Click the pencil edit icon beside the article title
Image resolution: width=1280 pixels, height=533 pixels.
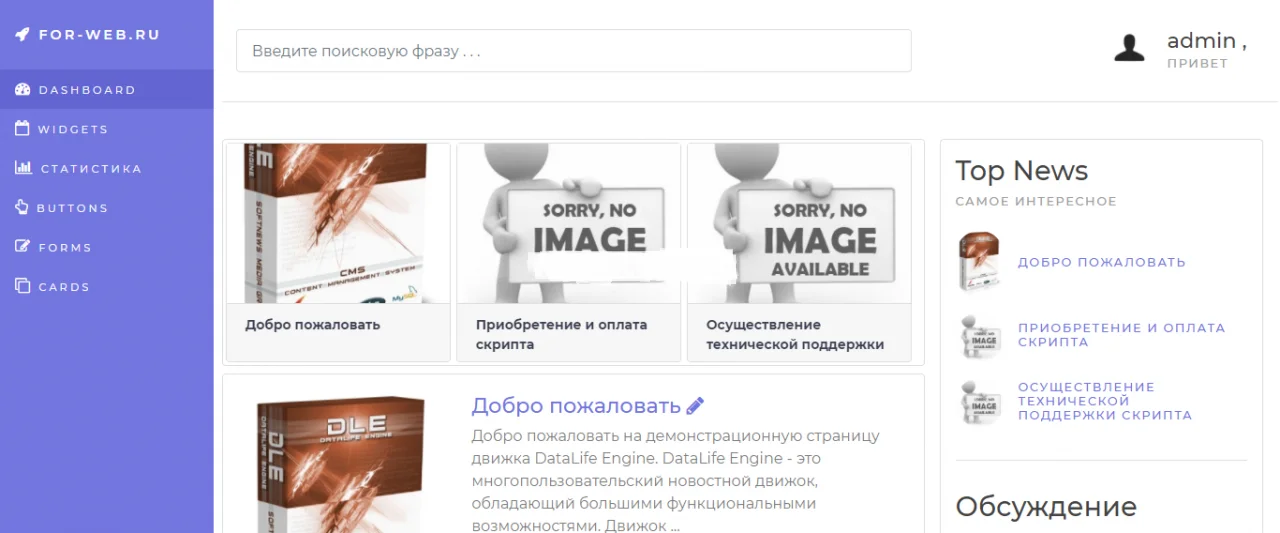pos(695,405)
